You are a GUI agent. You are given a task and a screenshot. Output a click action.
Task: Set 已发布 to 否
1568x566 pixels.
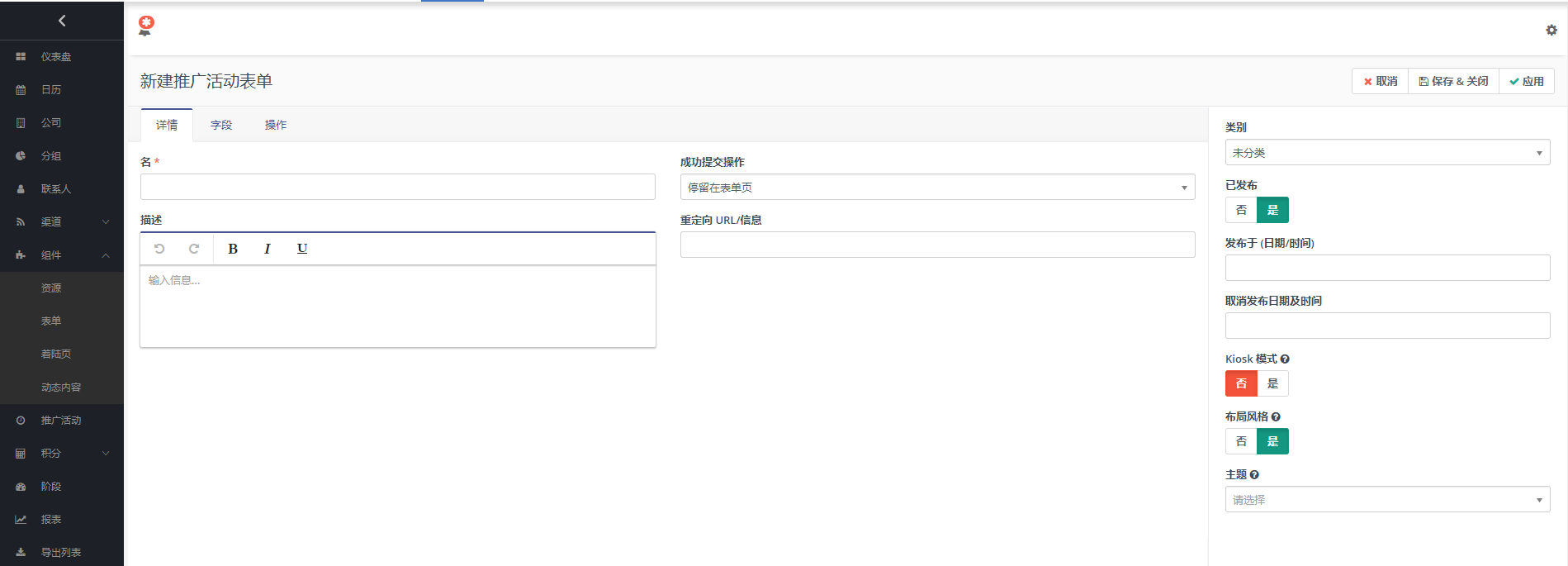coord(1241,210)
